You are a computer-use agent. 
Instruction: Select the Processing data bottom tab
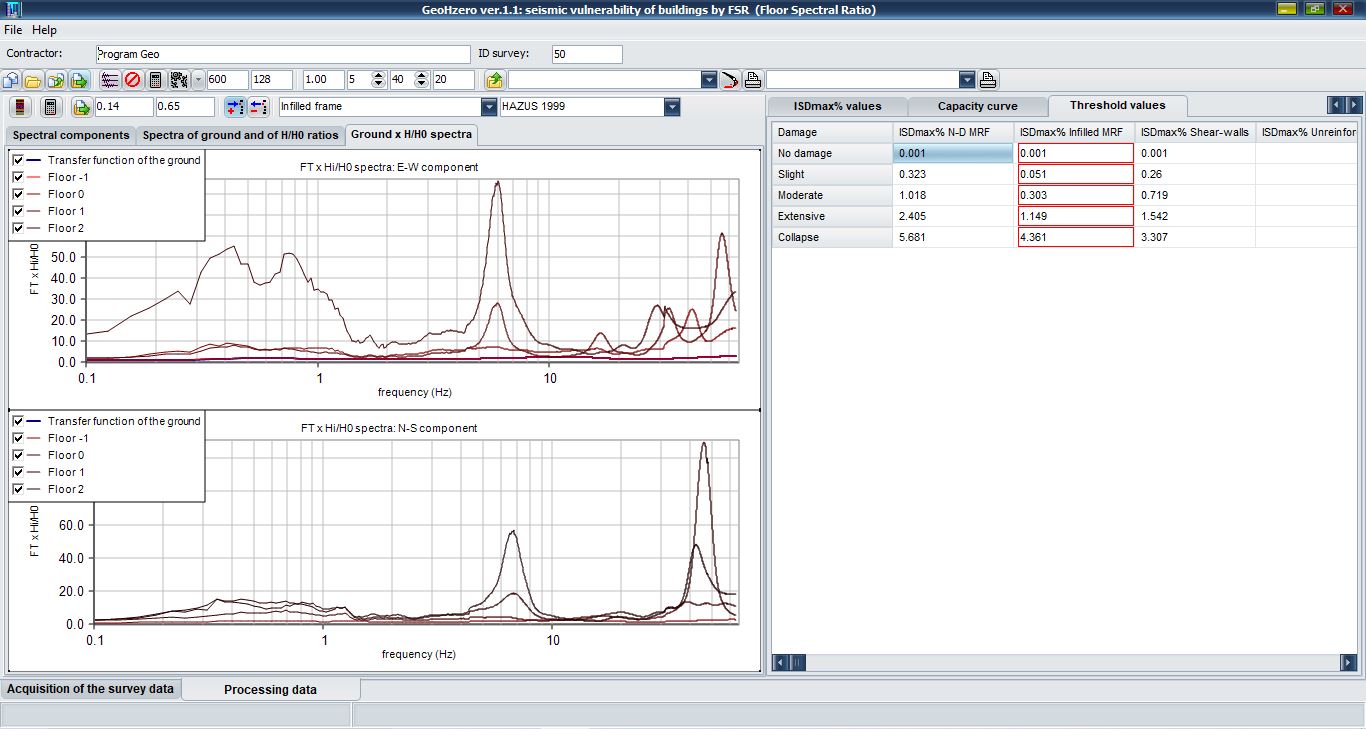pyautogui.click(x=270, y=689)
